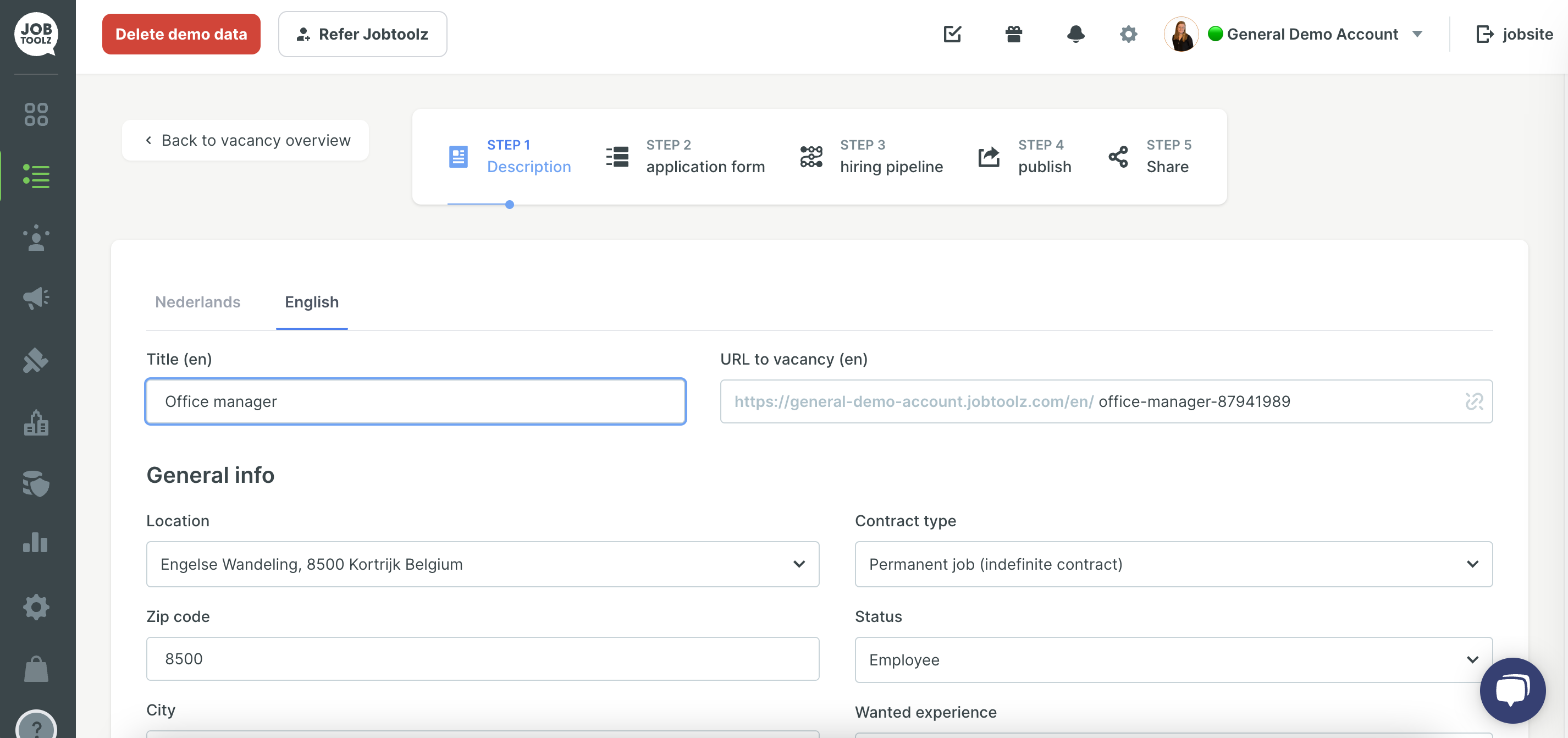Open the Contract type dropdown

(x=1173, y=564)
